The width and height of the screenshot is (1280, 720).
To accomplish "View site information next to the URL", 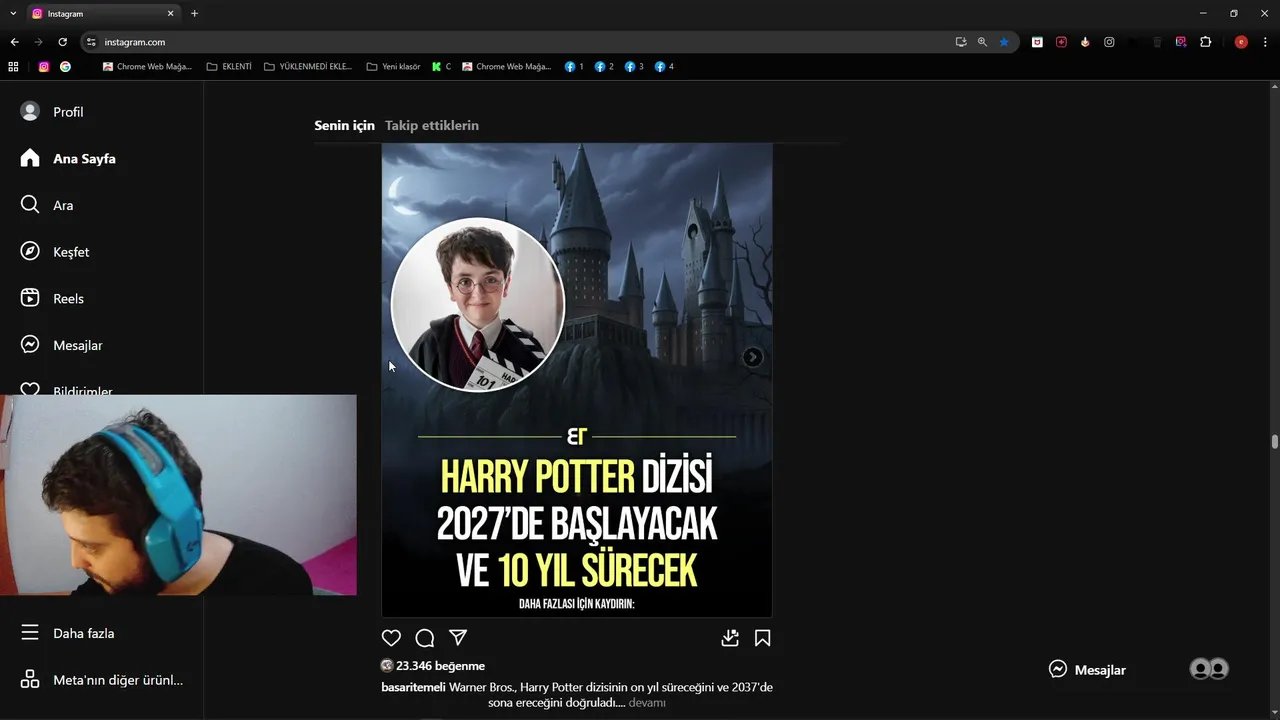I will [91, 42].
